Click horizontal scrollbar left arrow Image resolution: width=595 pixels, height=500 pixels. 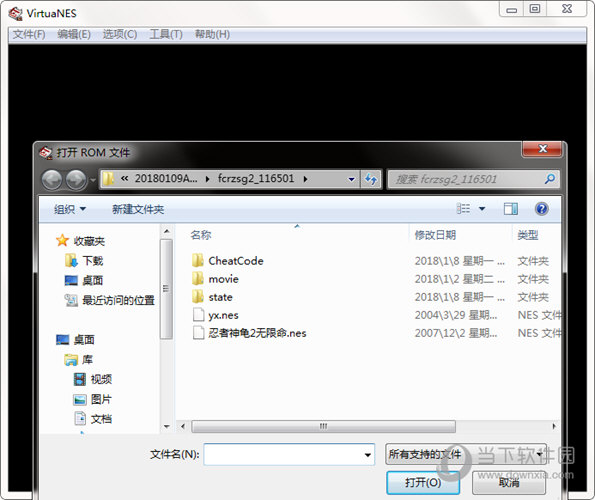pos(183,426)
